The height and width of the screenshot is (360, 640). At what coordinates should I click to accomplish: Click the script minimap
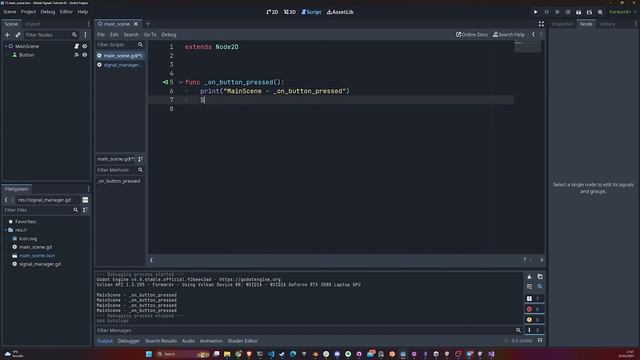pos(527,46)
